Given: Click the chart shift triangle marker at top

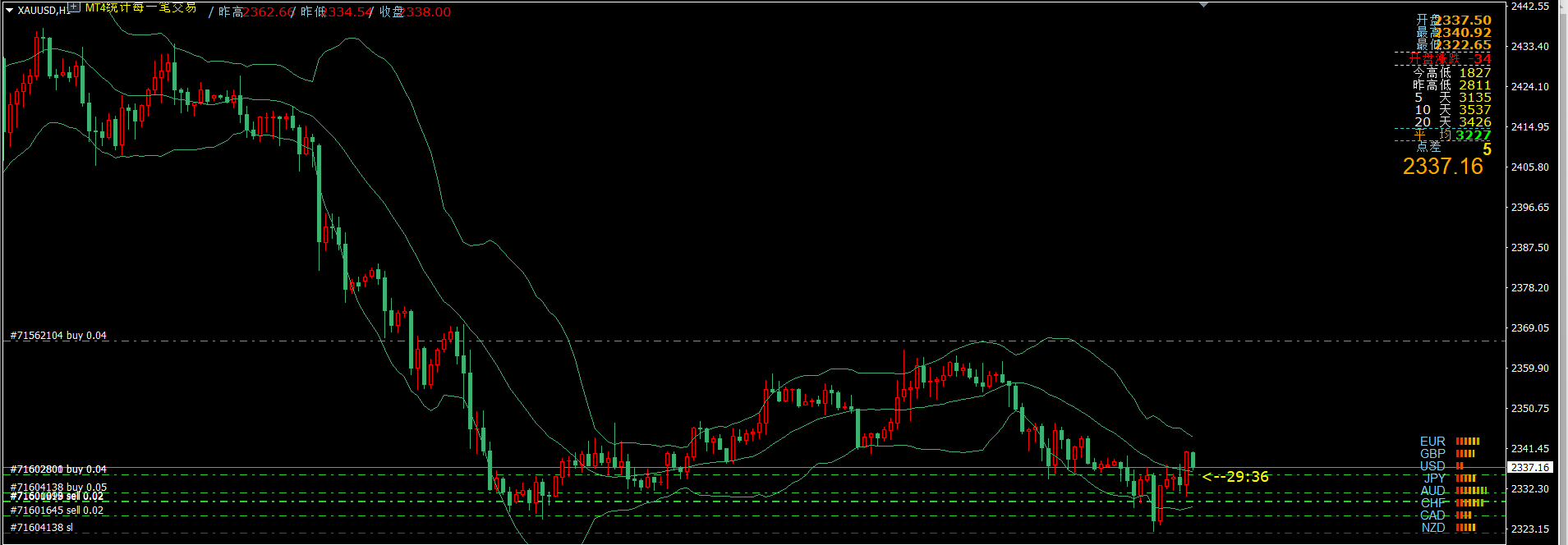Looking at the screenshot, I should 1203,5.
